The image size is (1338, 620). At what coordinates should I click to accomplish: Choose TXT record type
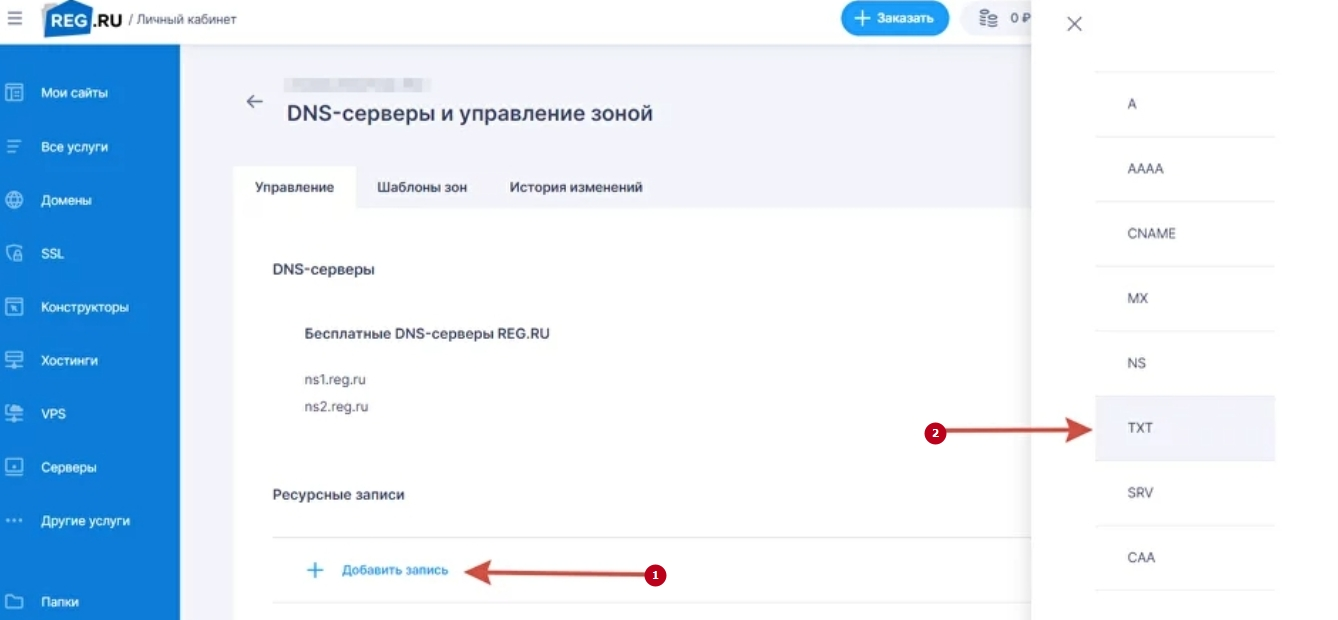click(1185, 428)
